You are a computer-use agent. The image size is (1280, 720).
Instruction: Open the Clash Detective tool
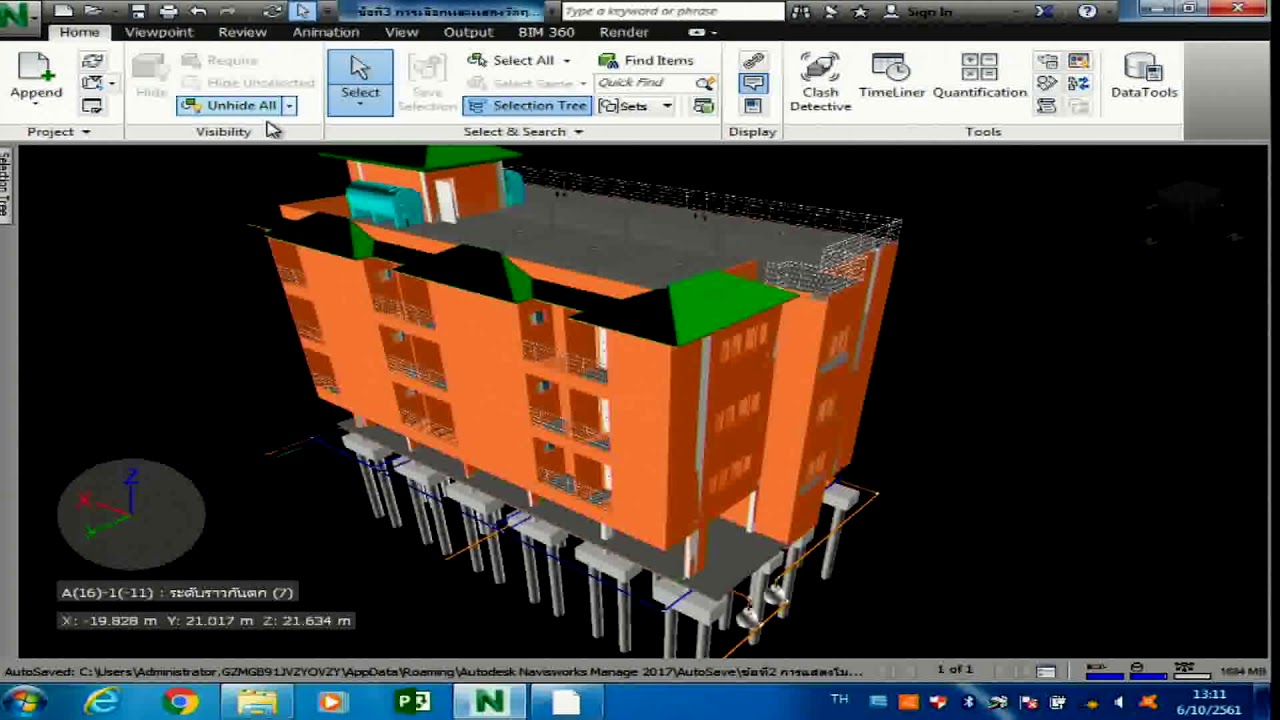[820, 82]
